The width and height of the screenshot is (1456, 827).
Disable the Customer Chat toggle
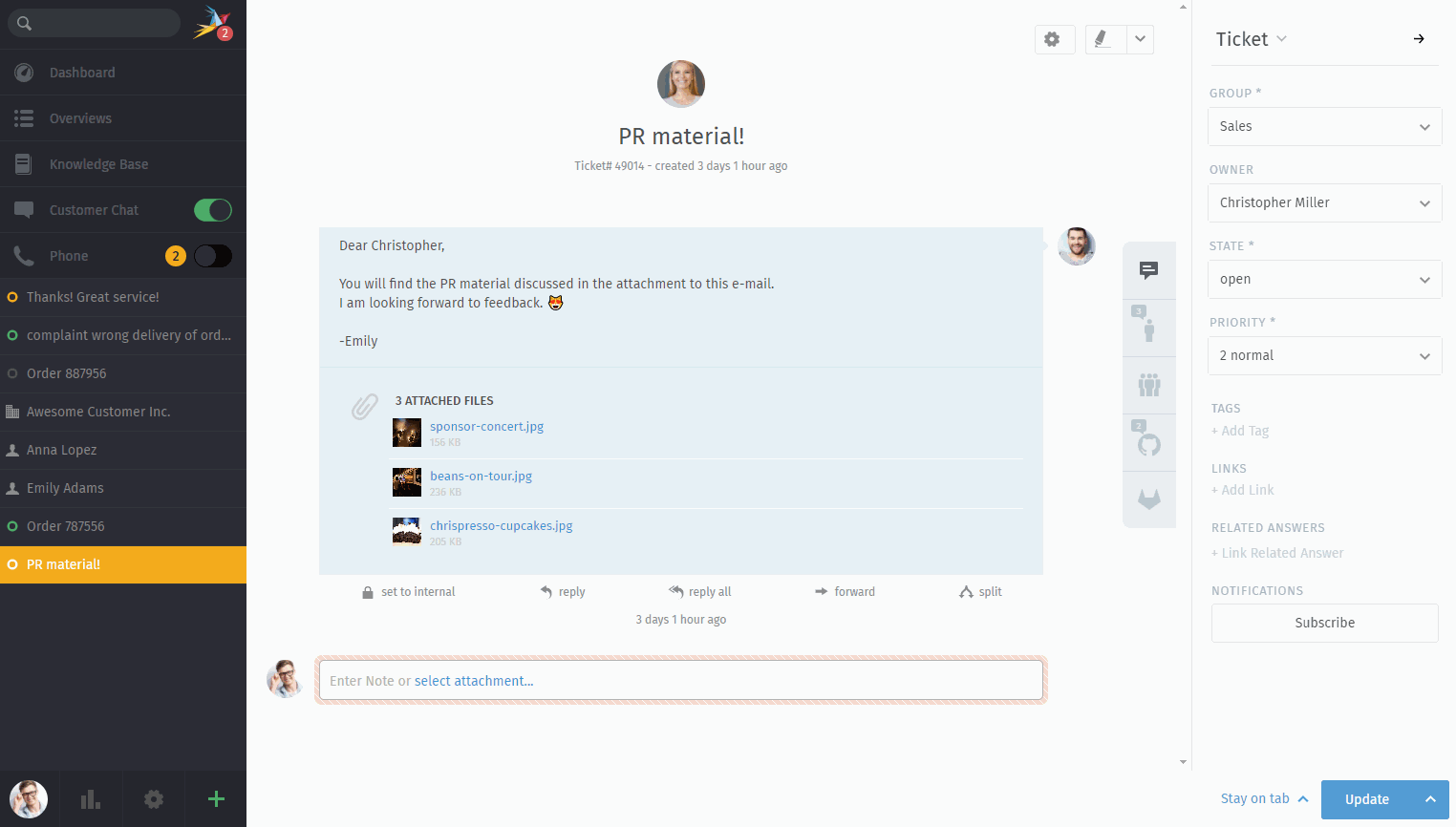coord(212,210)
